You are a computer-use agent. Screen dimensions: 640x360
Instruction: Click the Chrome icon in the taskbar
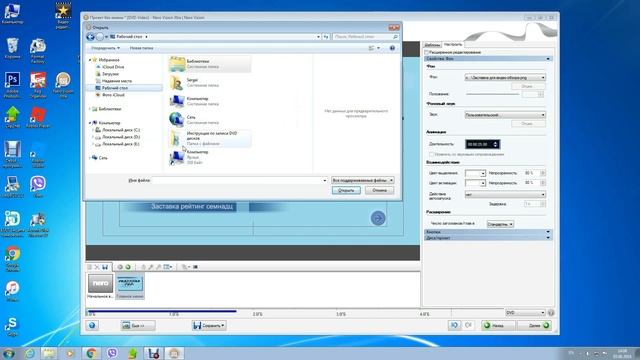click(x=91, y=353)
